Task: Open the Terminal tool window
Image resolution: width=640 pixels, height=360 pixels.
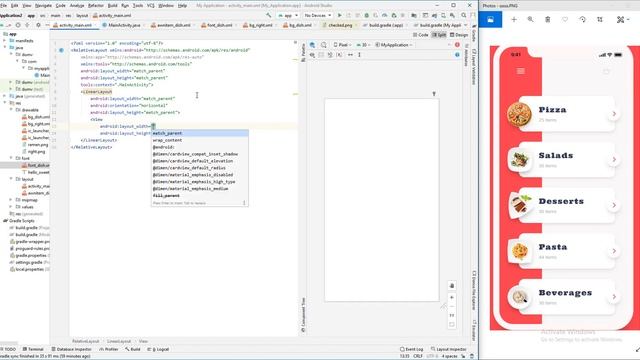Action: click(33, 349)
